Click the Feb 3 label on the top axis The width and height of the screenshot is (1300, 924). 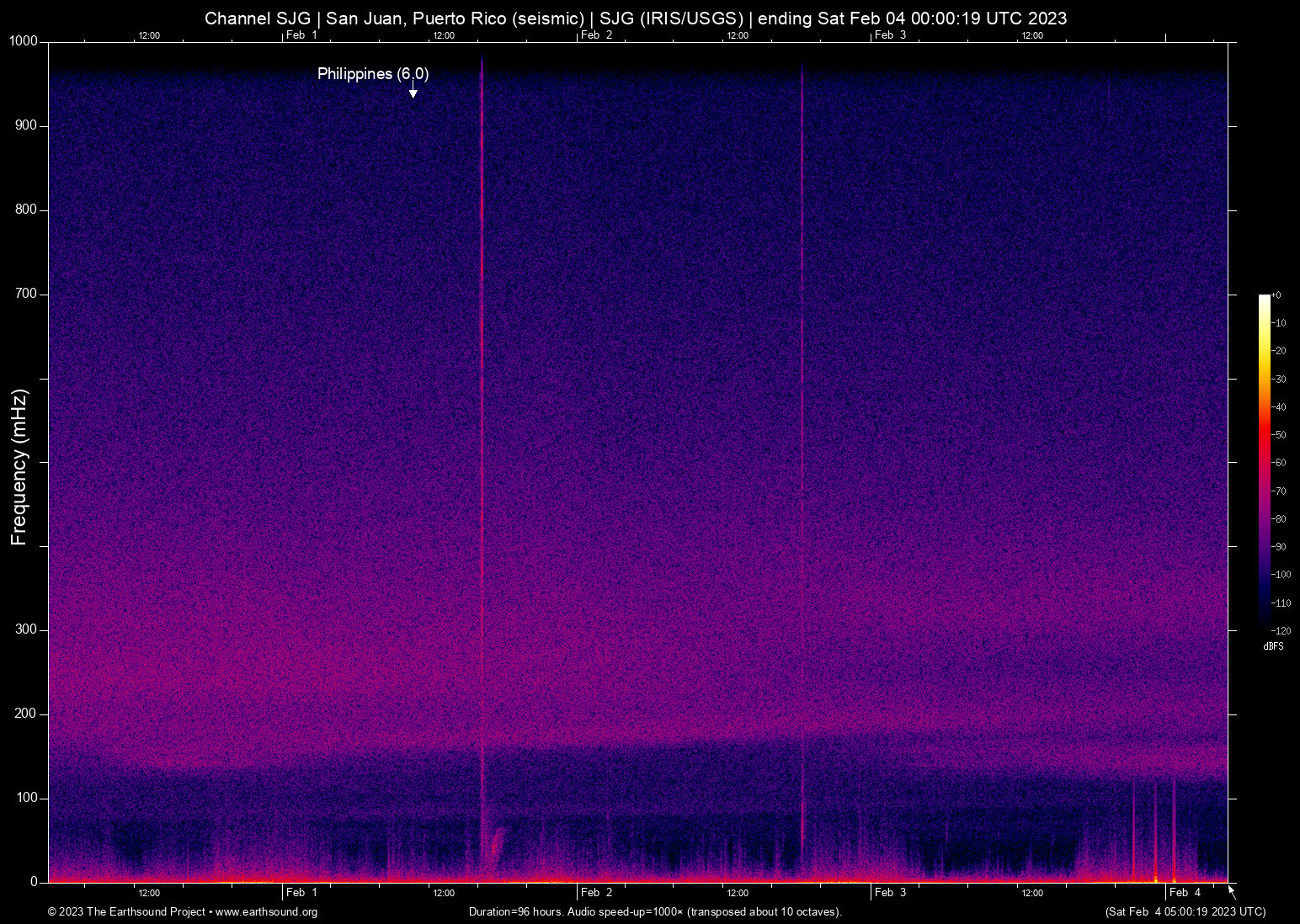[x=890, y=35]
